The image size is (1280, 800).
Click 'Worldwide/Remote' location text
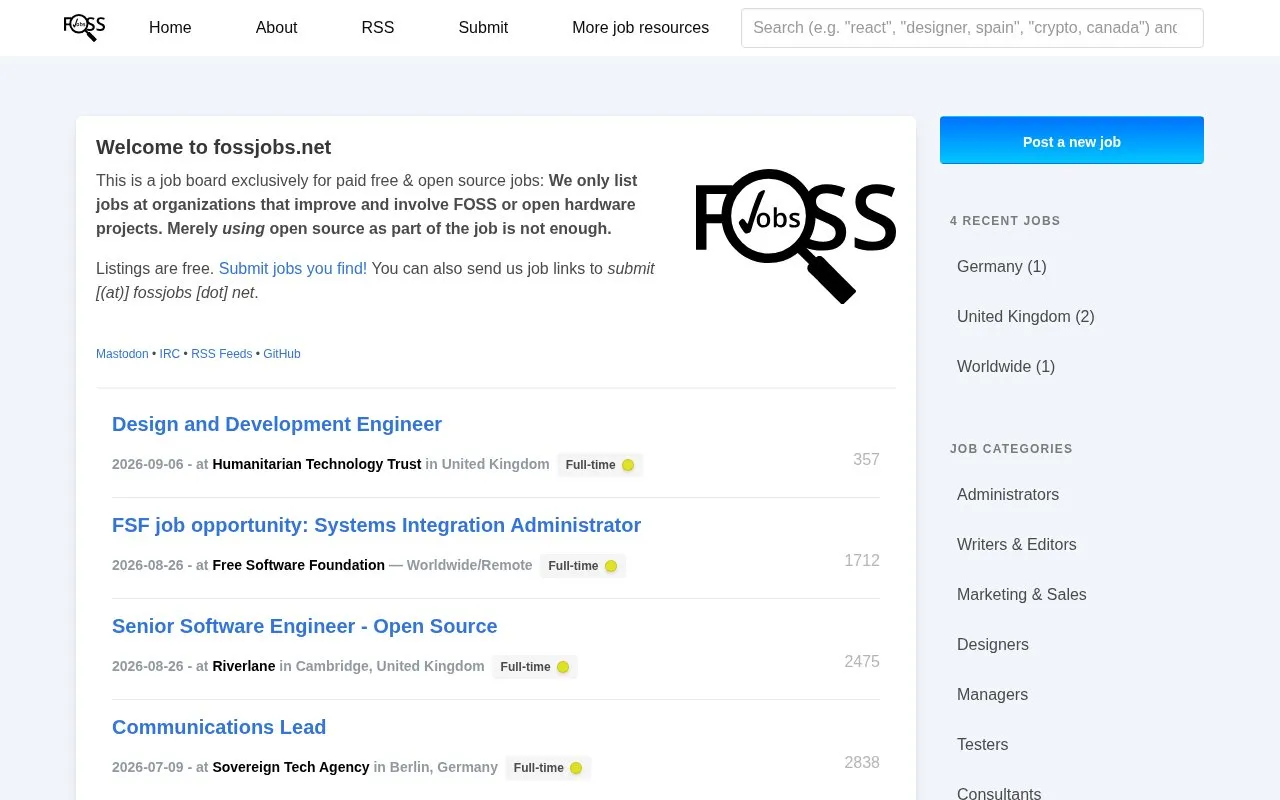coord(470,565)
